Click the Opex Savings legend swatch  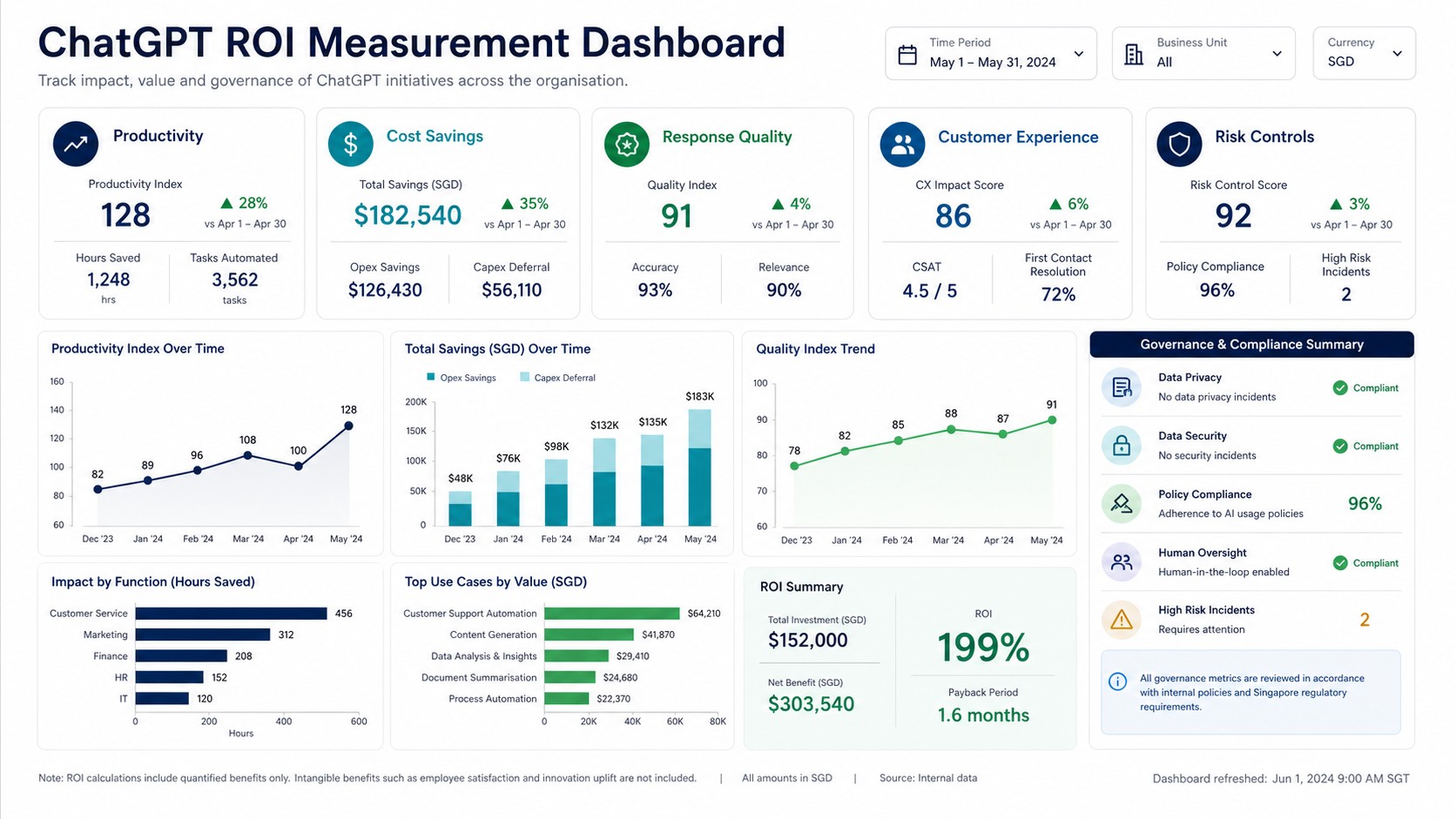(x=431, y=377)
